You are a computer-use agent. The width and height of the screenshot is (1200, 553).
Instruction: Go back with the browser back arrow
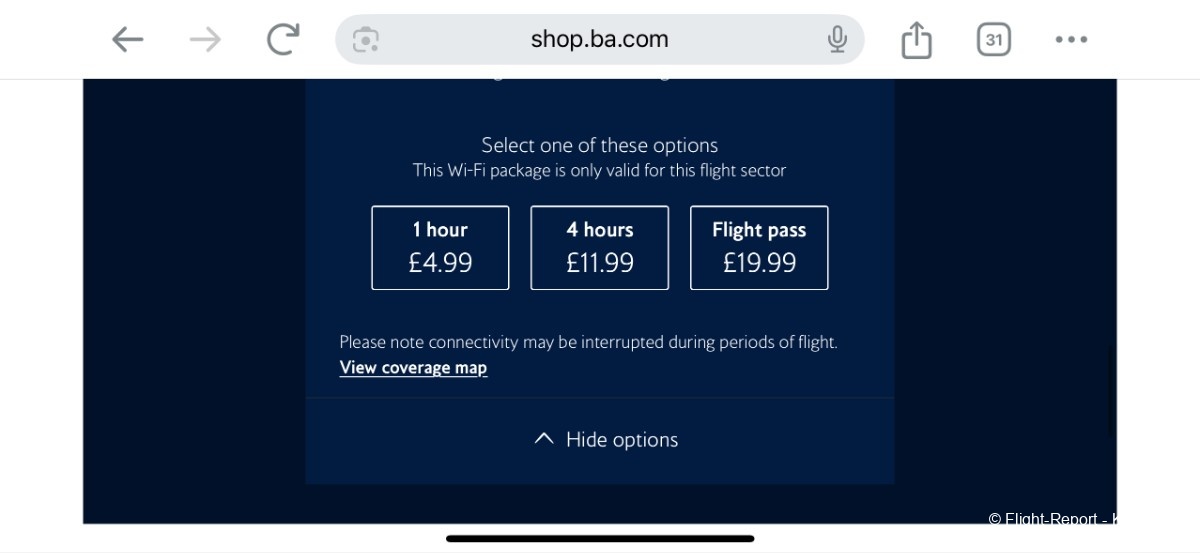127,40
